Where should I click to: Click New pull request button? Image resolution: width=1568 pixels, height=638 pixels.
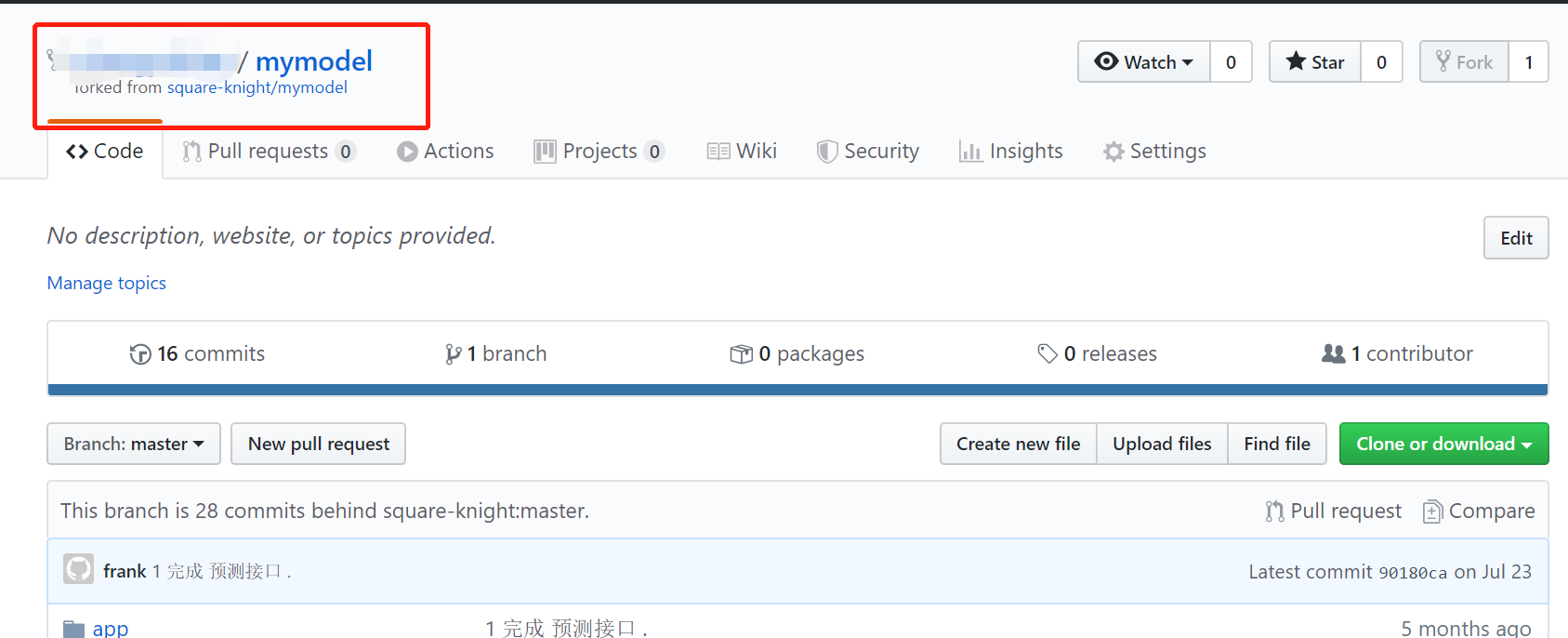coord(319,444)
